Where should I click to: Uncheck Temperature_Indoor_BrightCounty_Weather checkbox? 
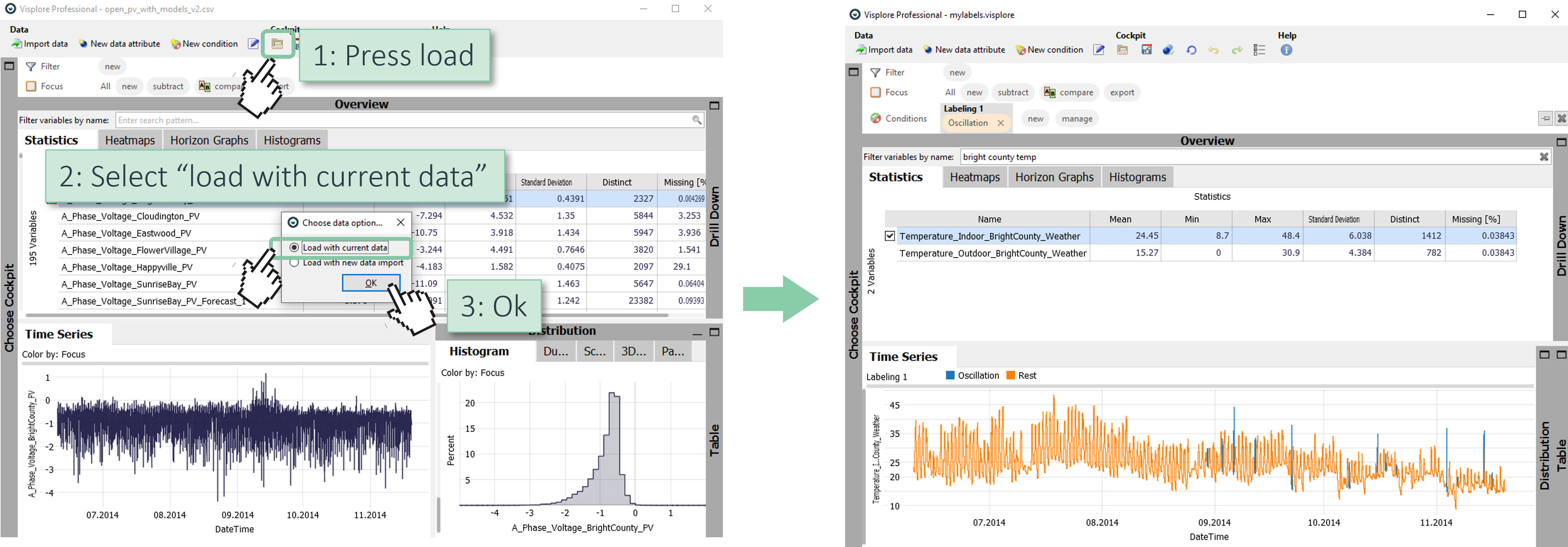click(x=890, y=236)
